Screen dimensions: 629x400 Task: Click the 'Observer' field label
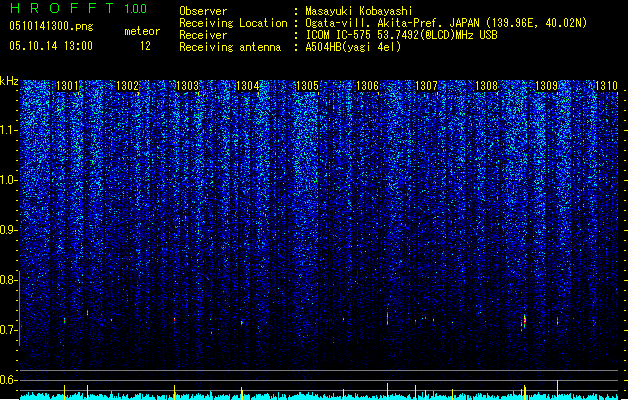[203, 11]
